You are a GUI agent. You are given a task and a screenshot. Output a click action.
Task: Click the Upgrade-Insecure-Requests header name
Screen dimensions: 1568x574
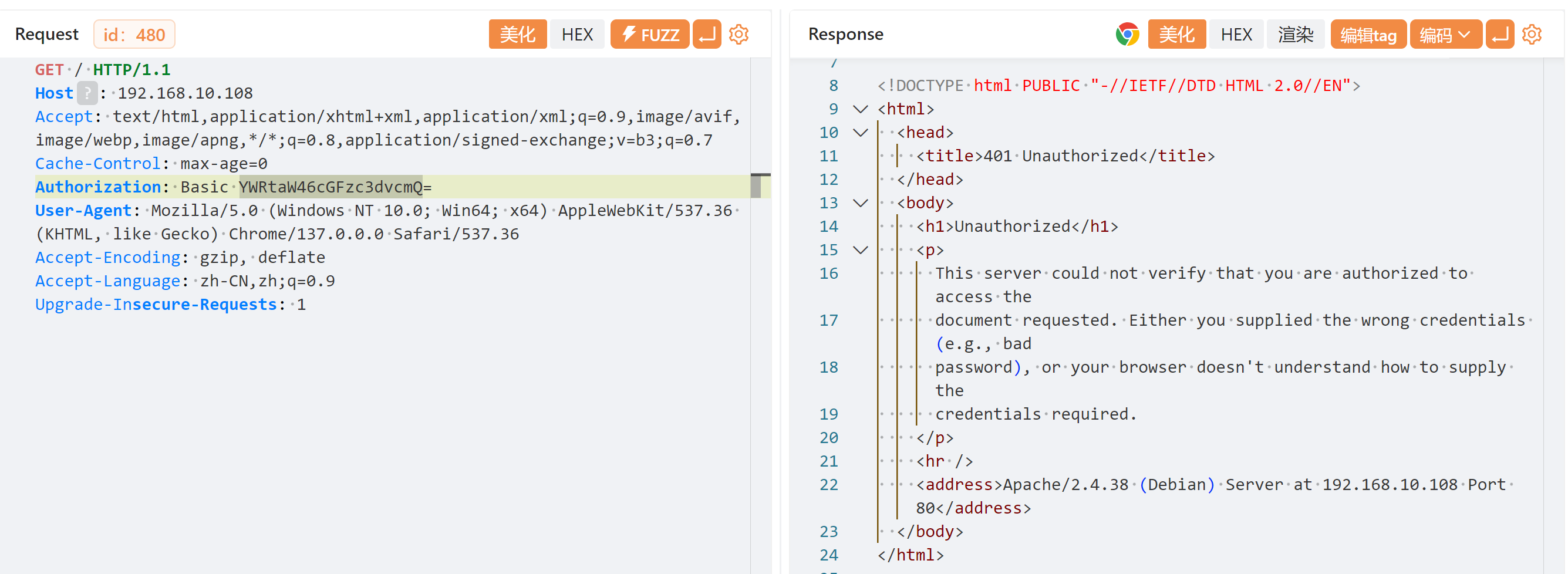coord(156,305)
